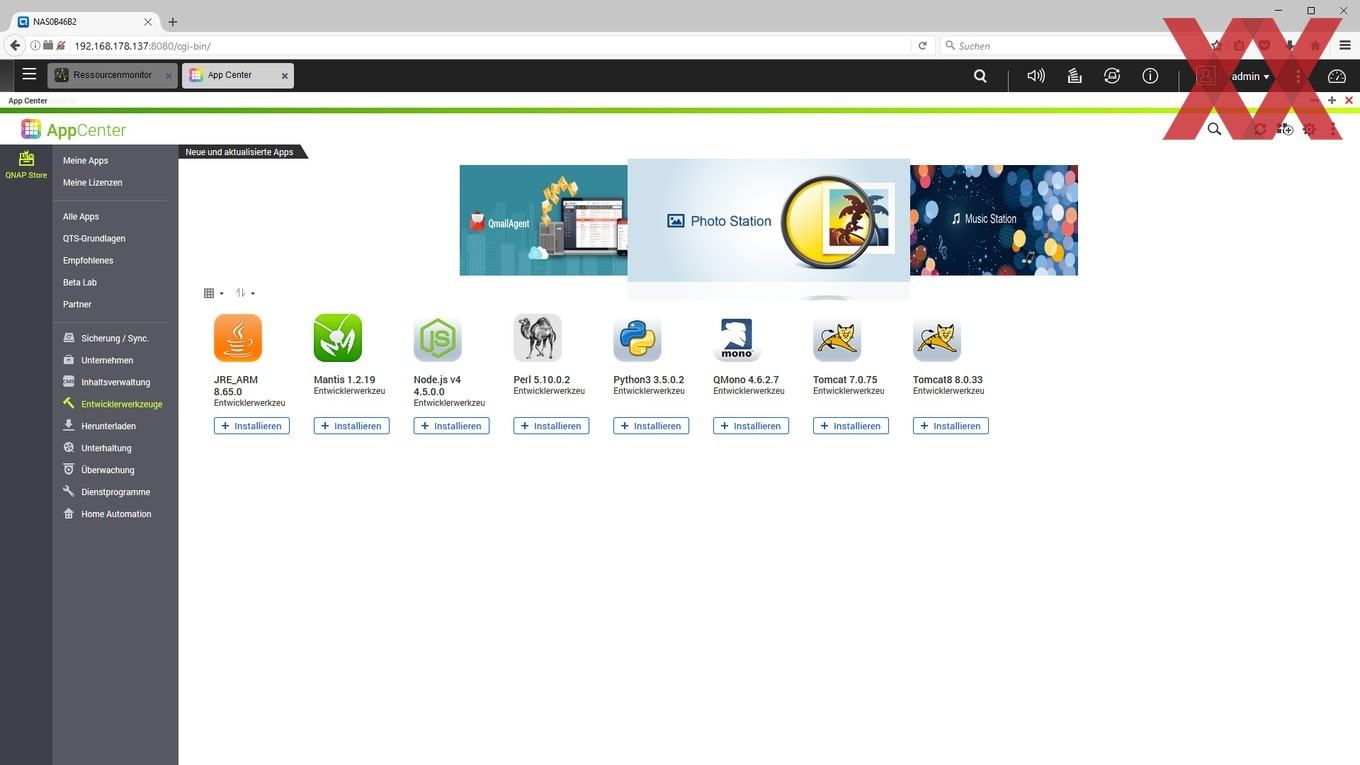Click the Python3 app icon
The width and height of the screenshot is (1360, 765).
(637, 338)
